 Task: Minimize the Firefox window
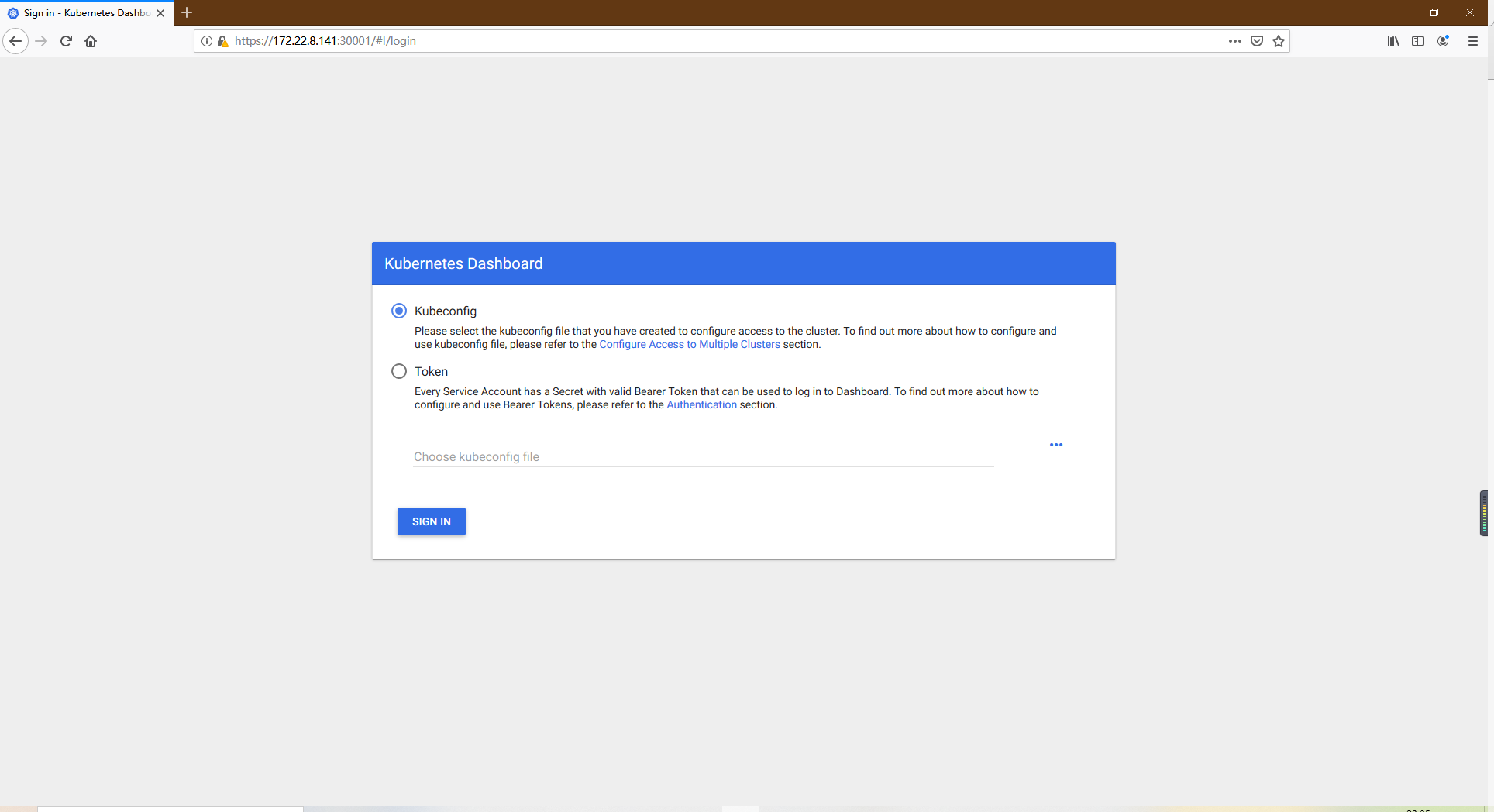click(x=1399, y=12)
